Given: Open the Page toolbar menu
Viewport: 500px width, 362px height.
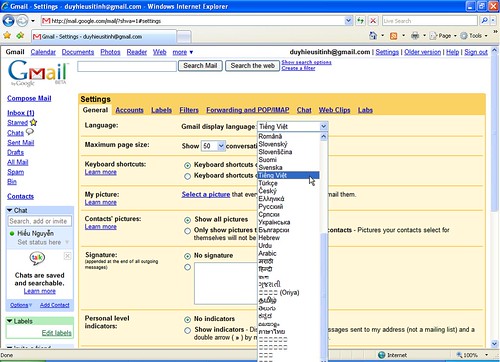Looking at the screenshot, I should click(443, 36).
